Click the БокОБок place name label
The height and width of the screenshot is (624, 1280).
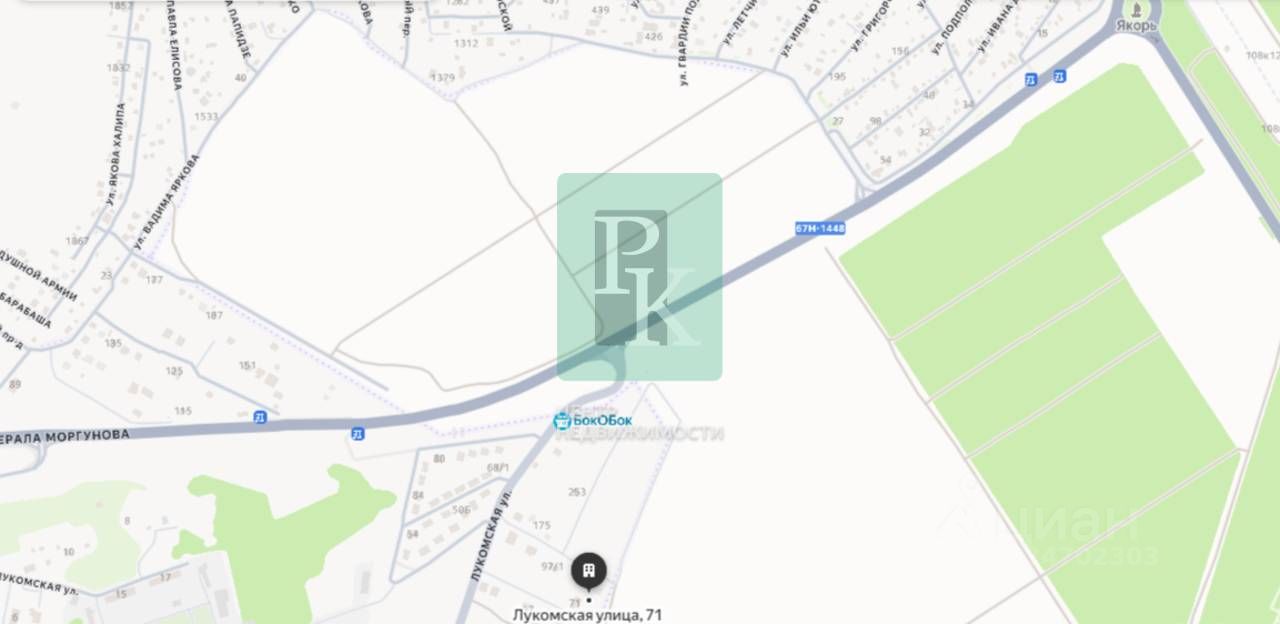tap(602, 421)
